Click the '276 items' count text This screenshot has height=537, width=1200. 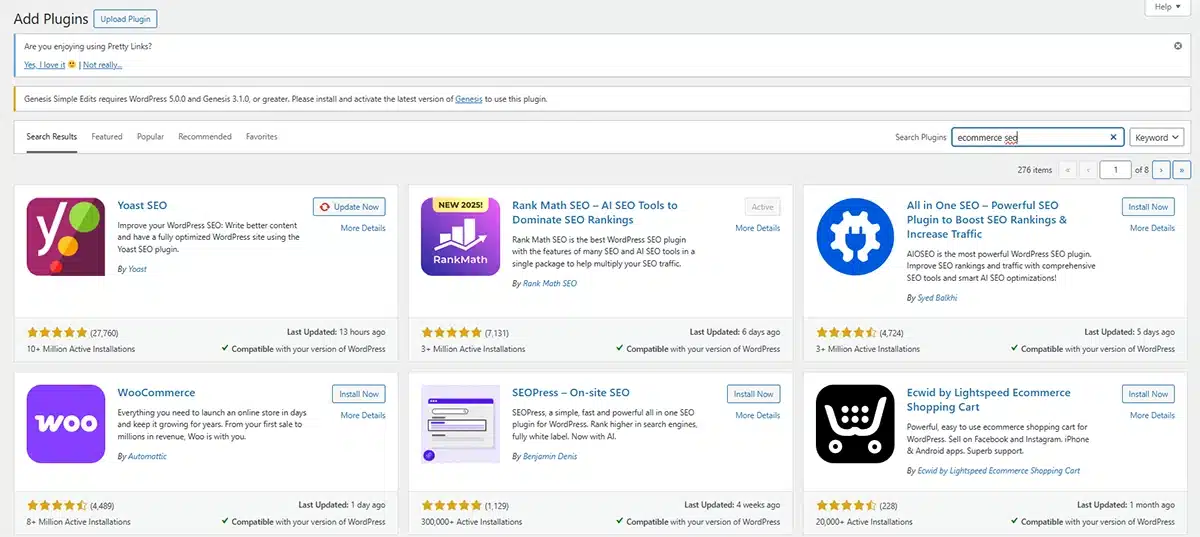[x=1034, y=170]
